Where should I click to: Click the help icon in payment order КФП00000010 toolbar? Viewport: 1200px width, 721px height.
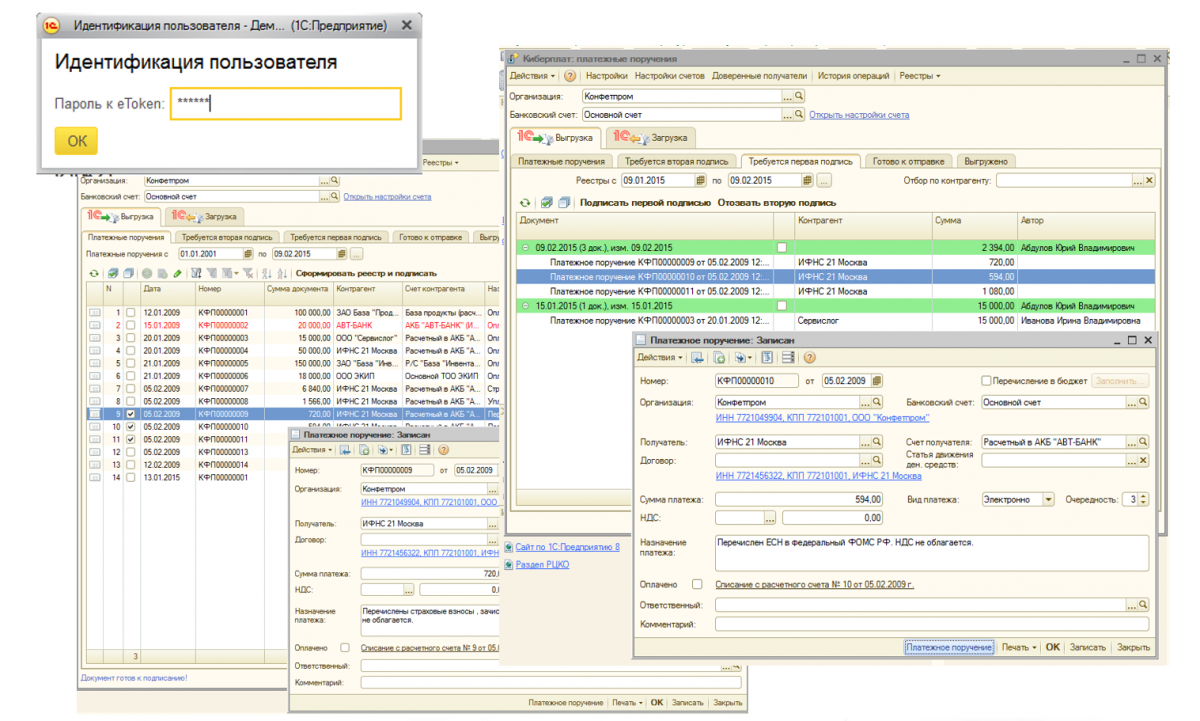click(809, 357)
